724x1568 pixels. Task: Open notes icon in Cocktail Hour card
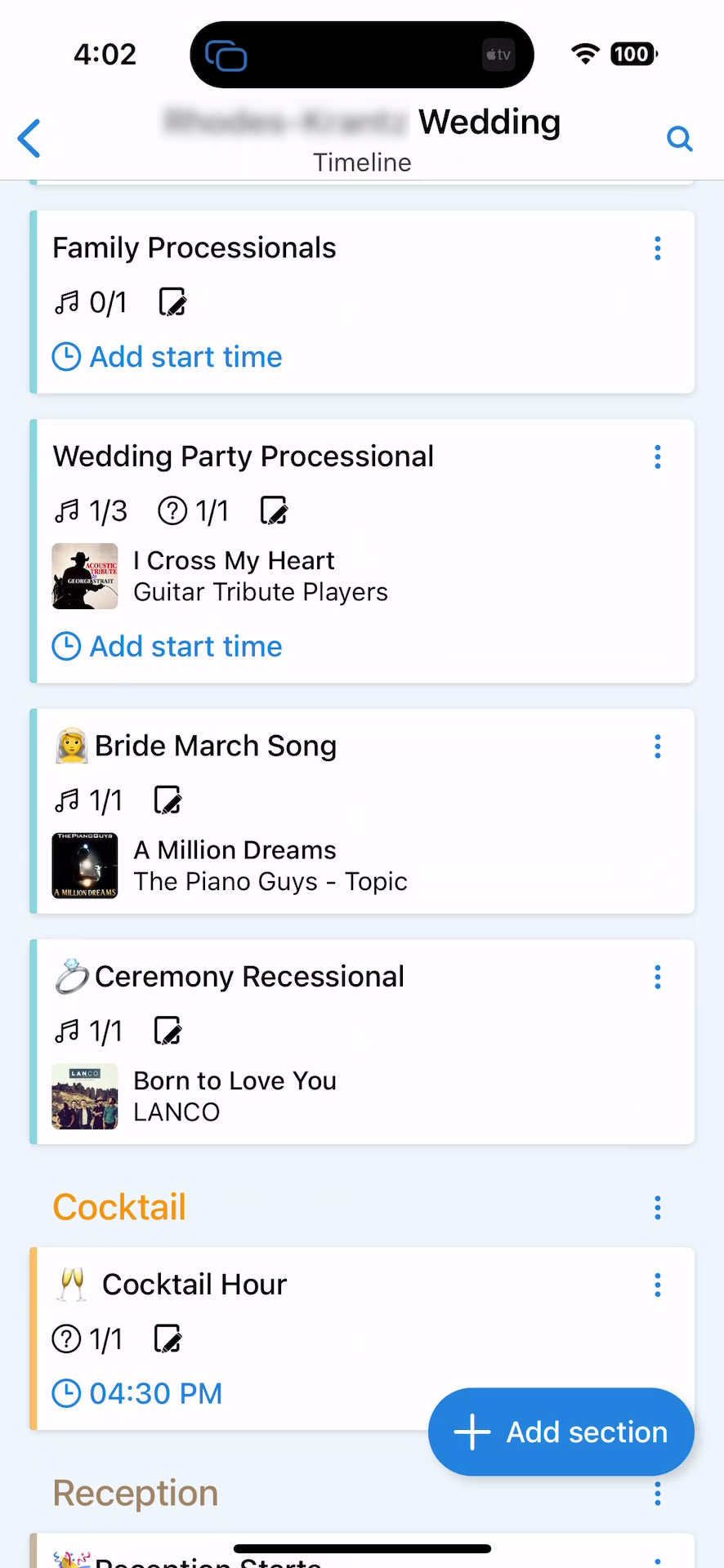[168, 1339]
